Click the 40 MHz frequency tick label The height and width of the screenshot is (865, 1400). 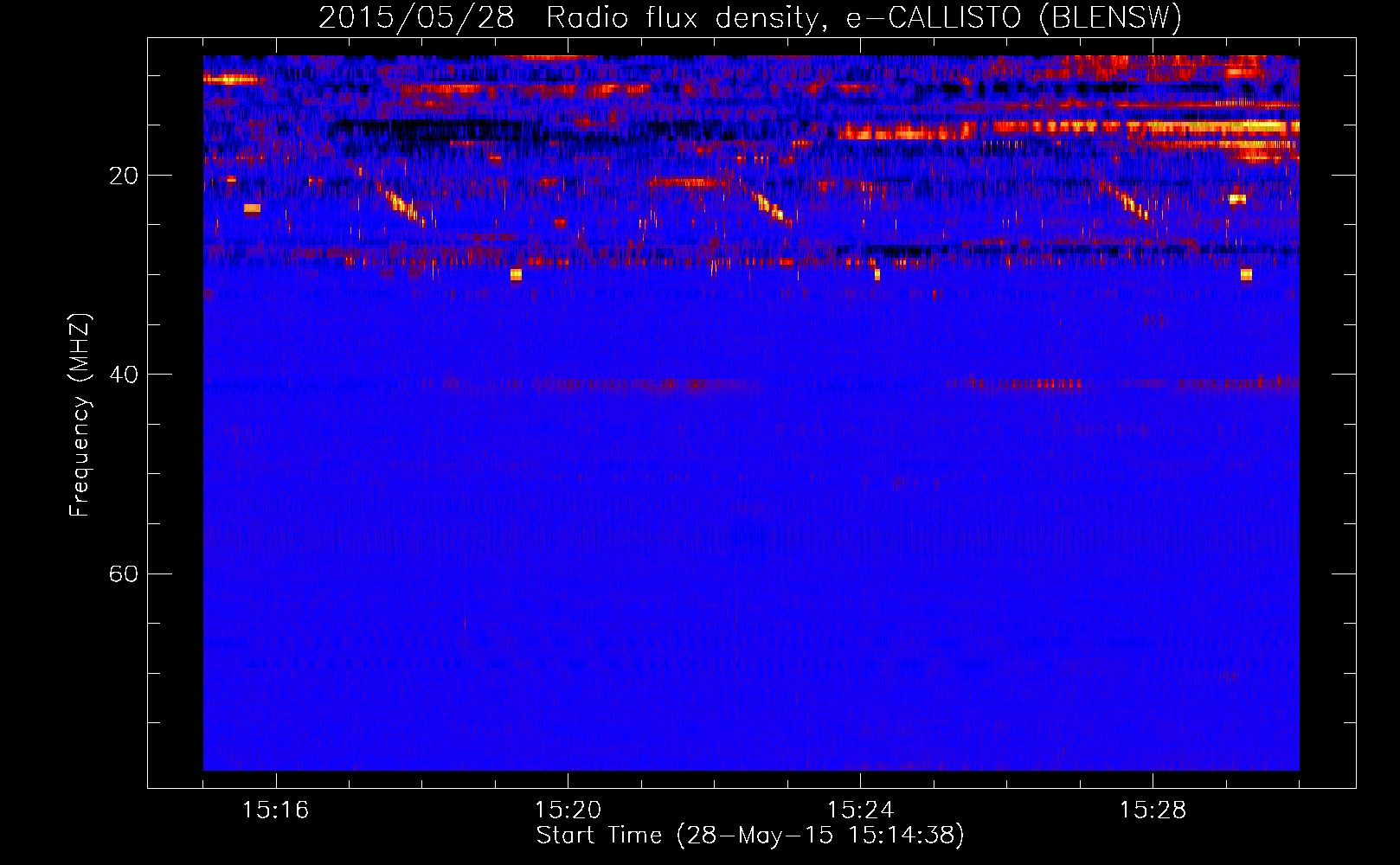point(124,375)
